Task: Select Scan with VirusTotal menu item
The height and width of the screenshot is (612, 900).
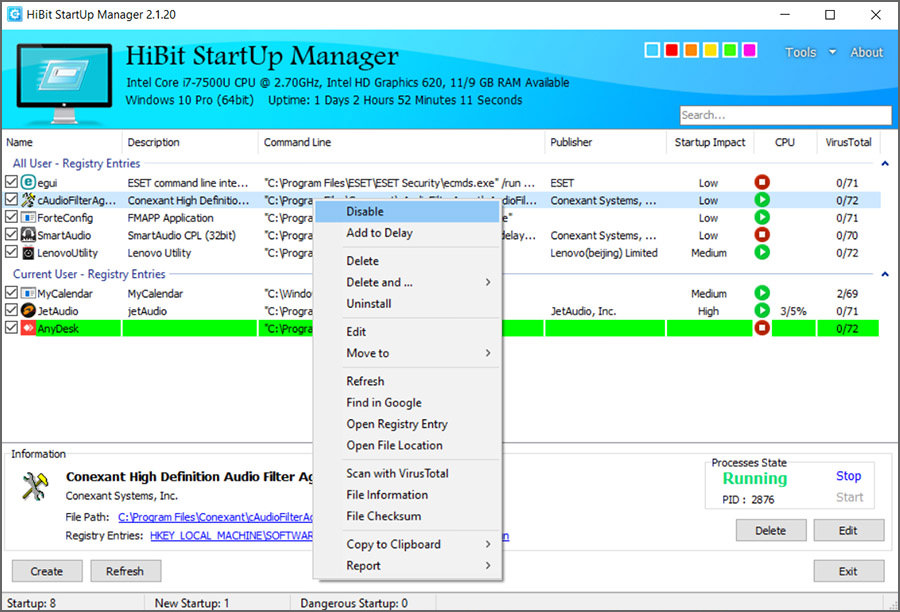Action: coord(408,474)
